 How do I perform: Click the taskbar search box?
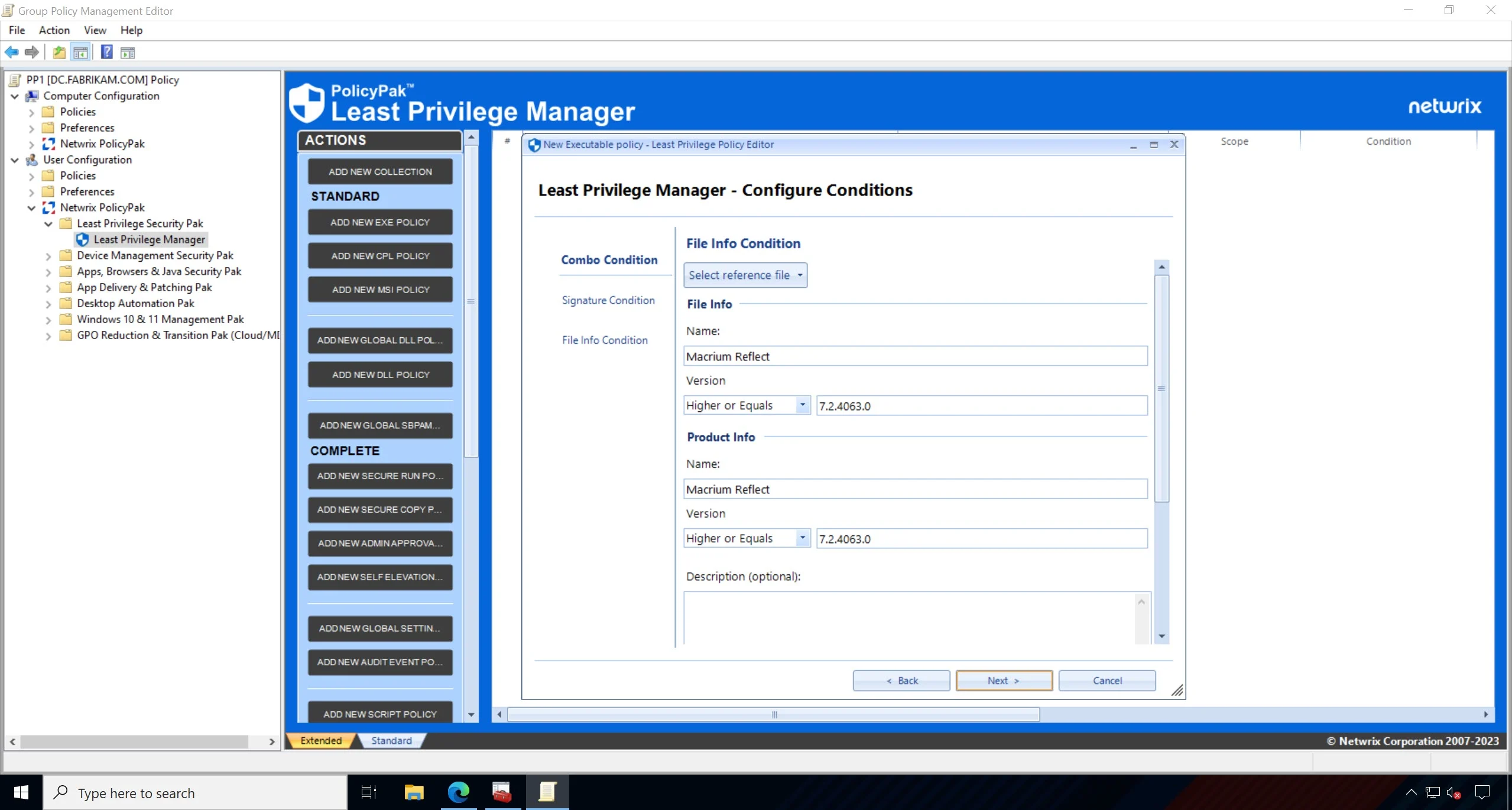tap(195, 792)
